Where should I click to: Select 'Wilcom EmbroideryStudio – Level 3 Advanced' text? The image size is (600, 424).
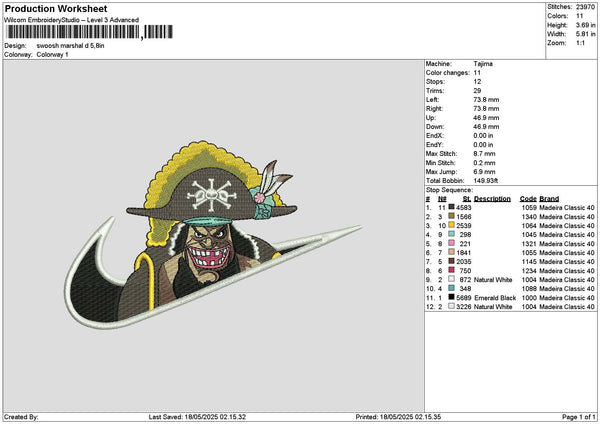tap(72, 20)
